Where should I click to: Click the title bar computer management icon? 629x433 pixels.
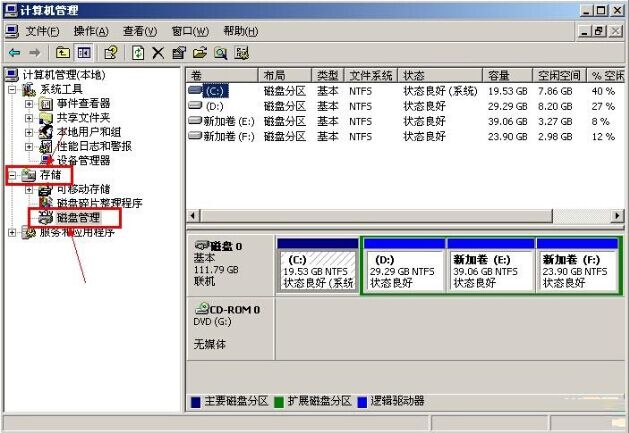[x=11, y=10]
